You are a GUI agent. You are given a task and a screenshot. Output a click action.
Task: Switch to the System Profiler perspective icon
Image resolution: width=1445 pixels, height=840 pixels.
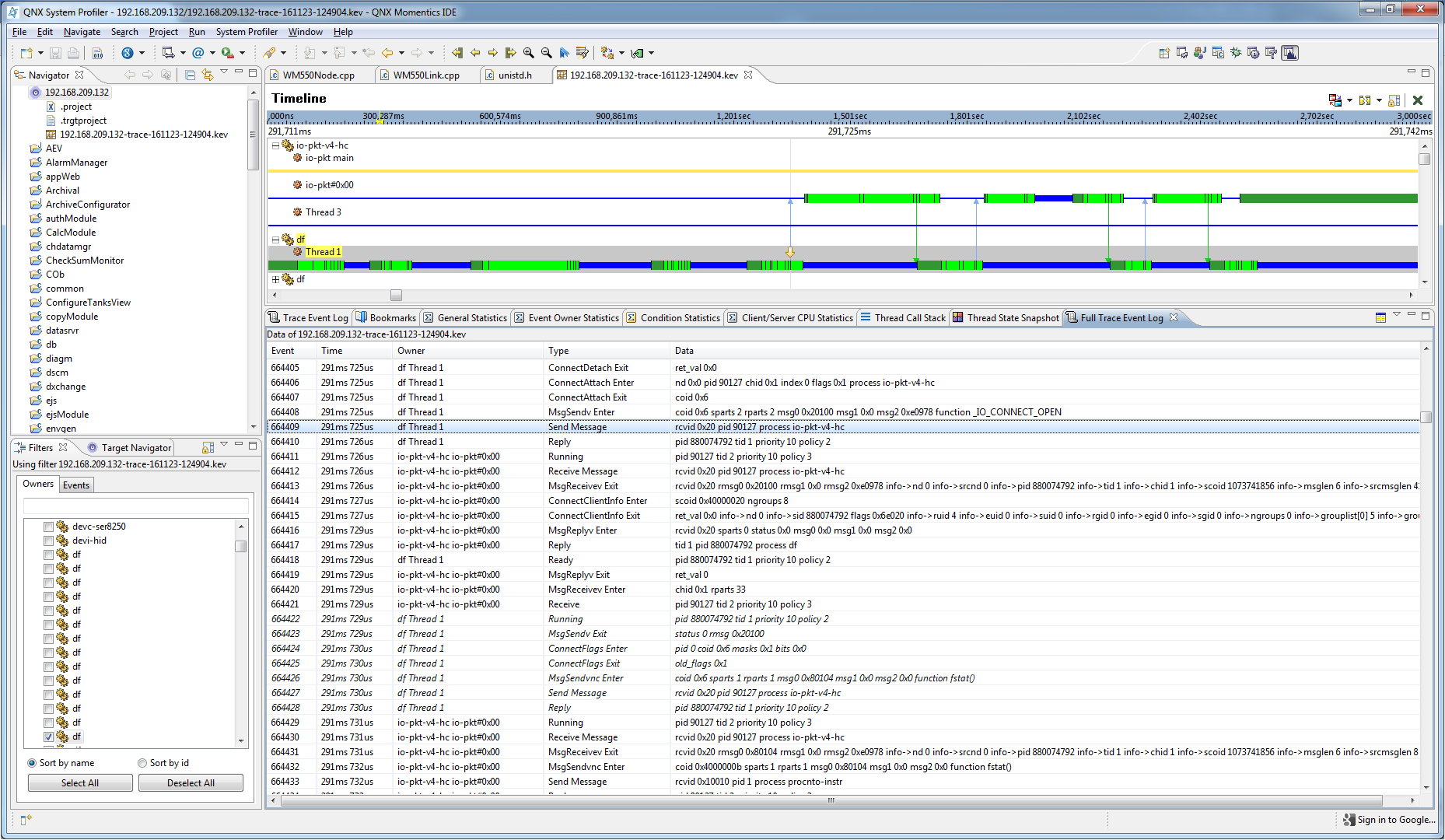point(1290,53)
